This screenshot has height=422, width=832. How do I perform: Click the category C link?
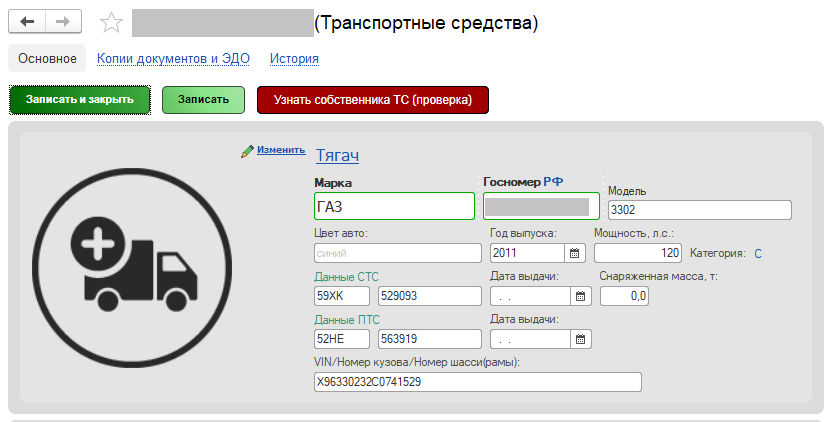[x=758, y=254]
